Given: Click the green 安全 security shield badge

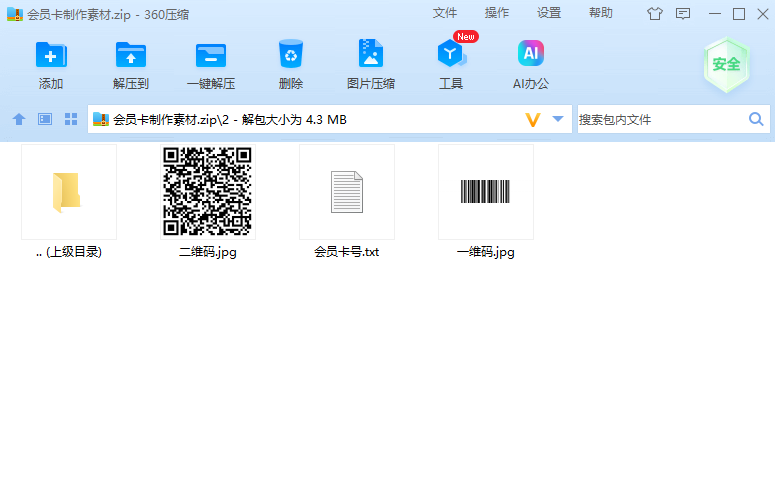Looking at the screenshot, I should click(x=726, y=64).
